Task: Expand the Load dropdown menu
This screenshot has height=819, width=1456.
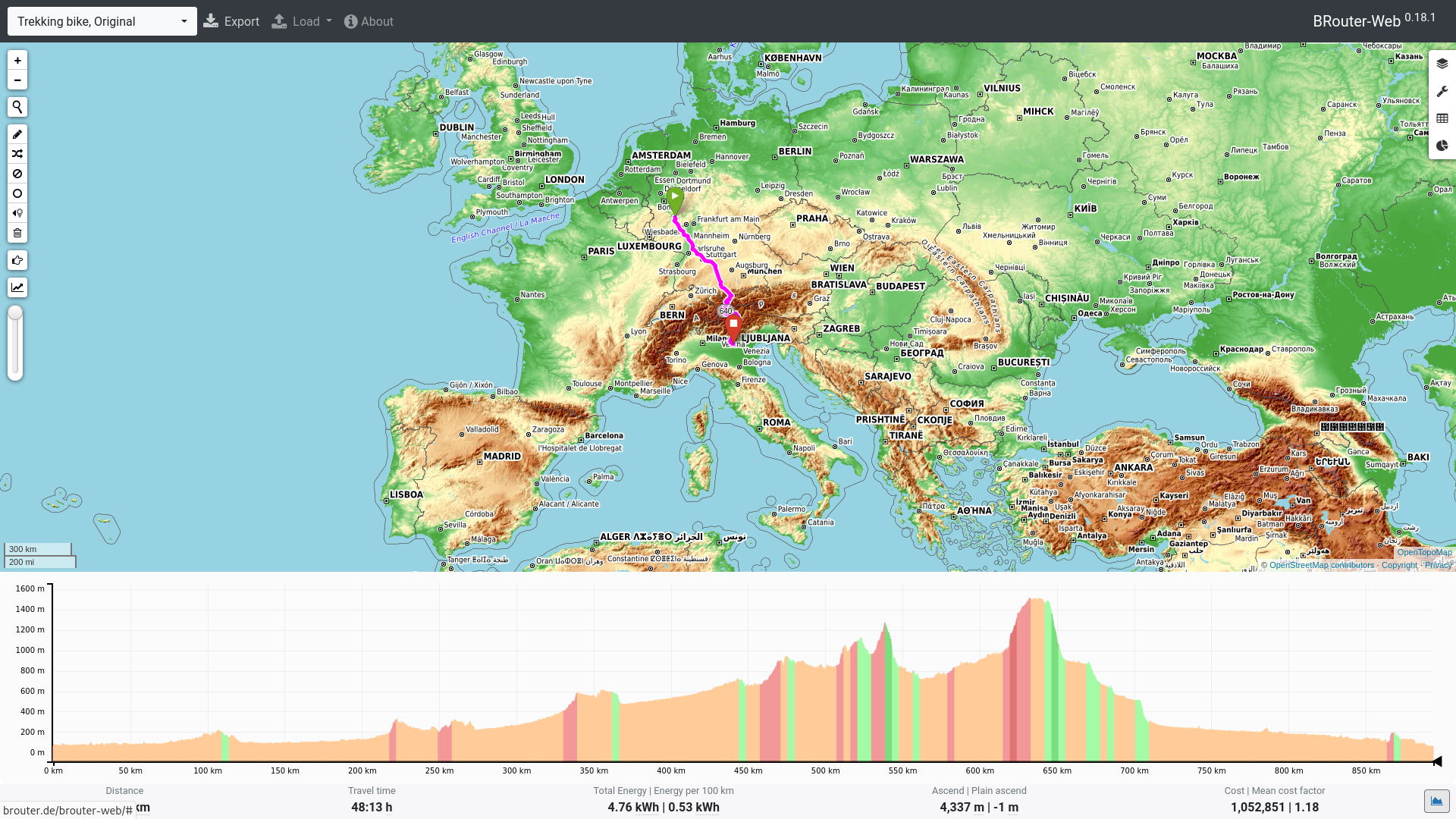Action: click(302, 21)
